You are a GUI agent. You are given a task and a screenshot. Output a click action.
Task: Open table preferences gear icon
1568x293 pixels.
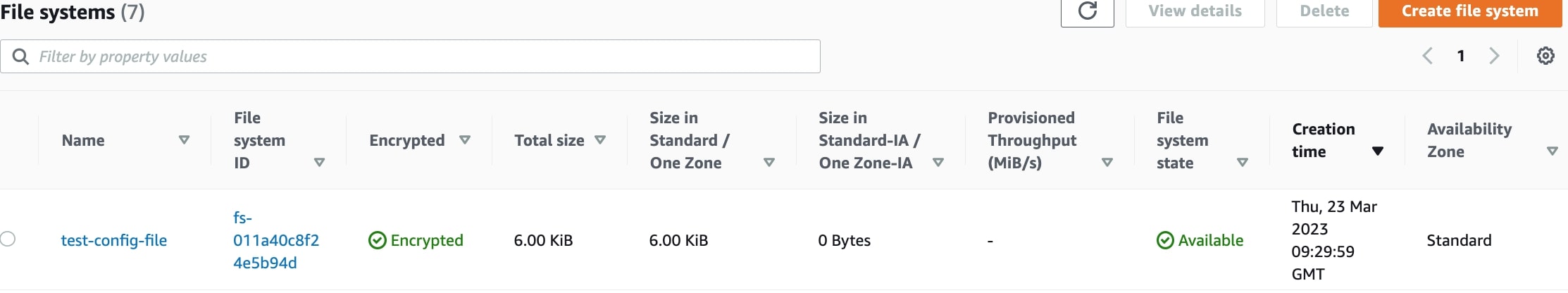pos(1545,56)
